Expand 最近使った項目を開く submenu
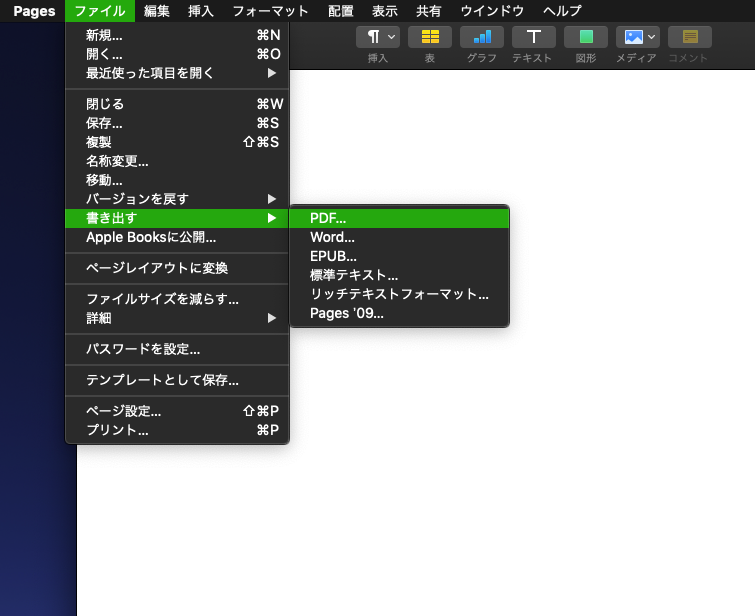This screenshot has width=755, height=616. (x=177, y=73)
